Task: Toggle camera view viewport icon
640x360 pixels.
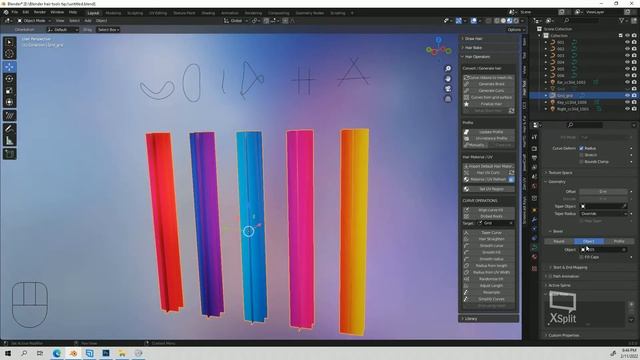Action: [448, 89]
